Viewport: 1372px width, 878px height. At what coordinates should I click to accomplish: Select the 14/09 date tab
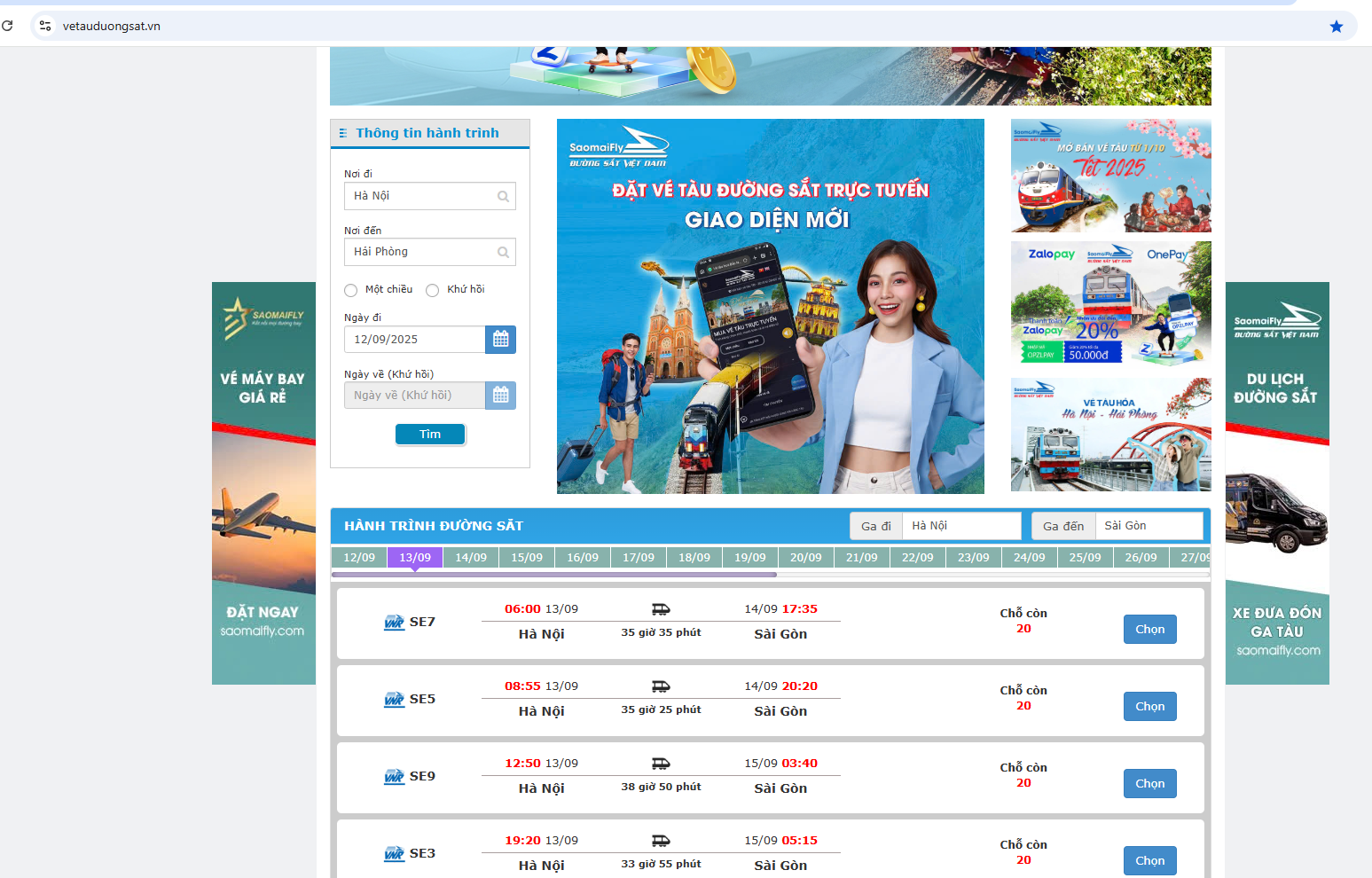point(471,558)
